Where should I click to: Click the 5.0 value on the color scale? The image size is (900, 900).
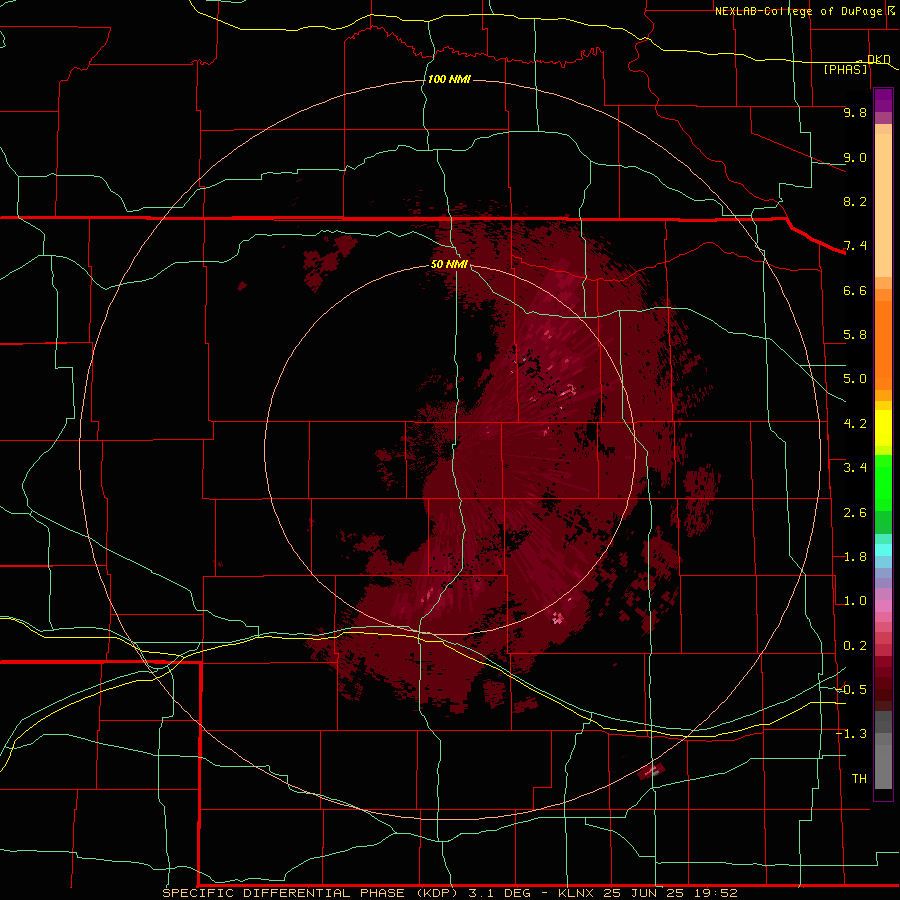point(855,379)
